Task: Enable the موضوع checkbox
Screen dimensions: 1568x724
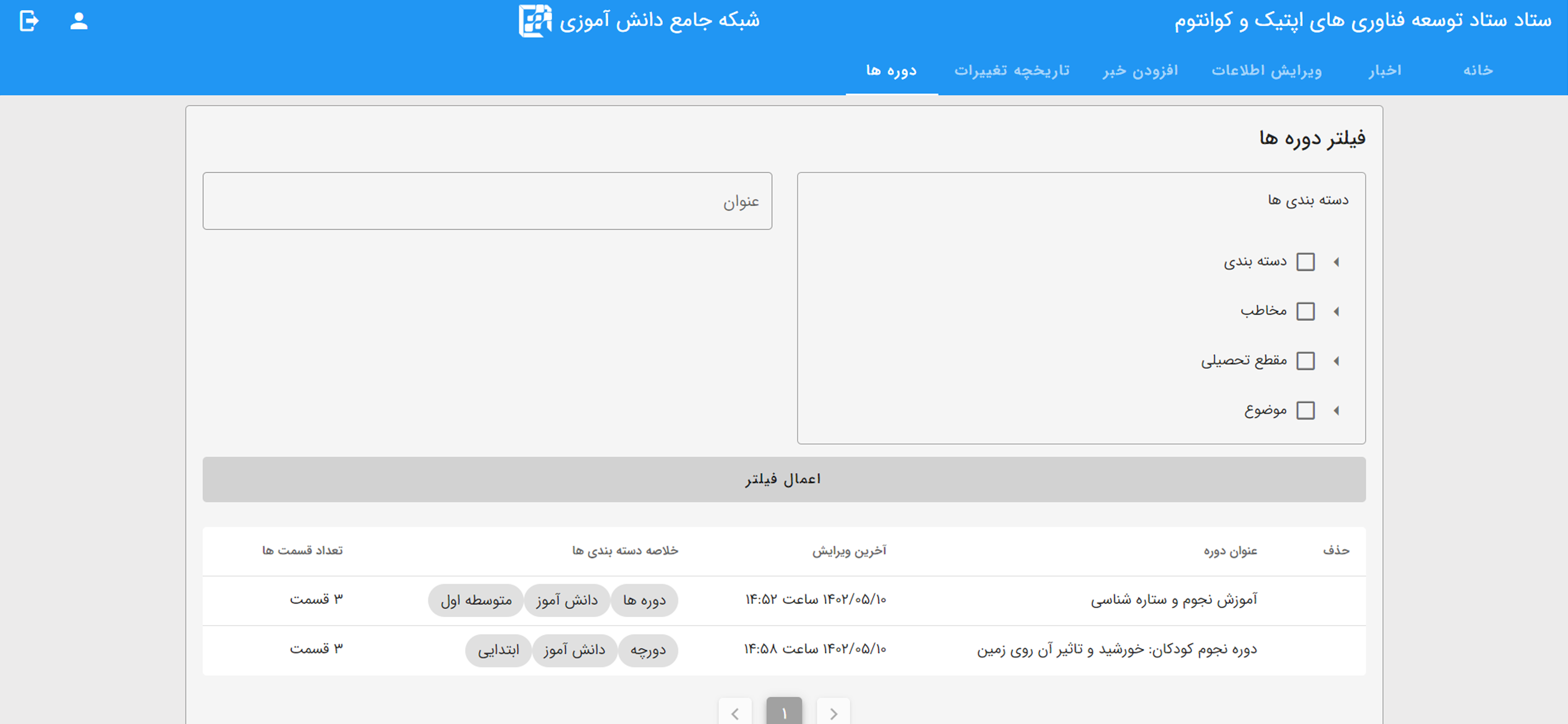Action: tap(1305, 411)
